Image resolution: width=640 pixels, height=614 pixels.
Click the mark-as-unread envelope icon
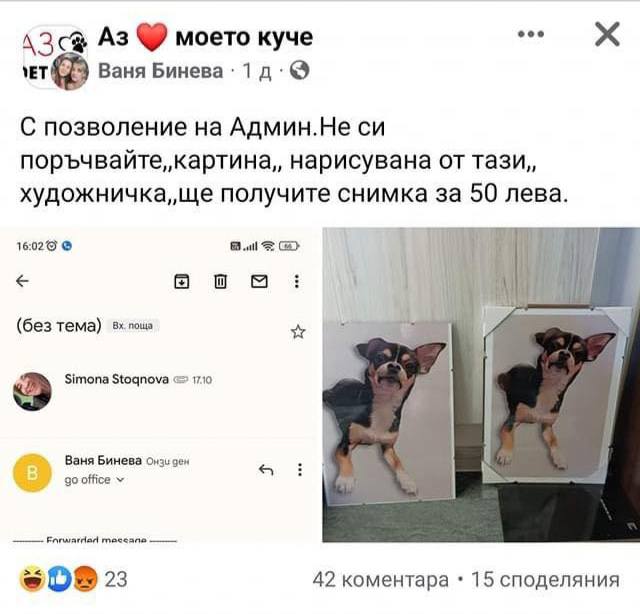click(259, 281)
